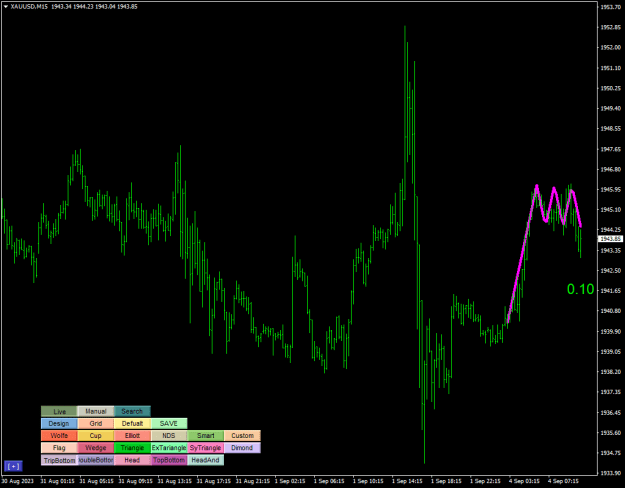Viewport: 625px width, 488px height.
Task: Click the teal Search button
Action: pos(132,411)
